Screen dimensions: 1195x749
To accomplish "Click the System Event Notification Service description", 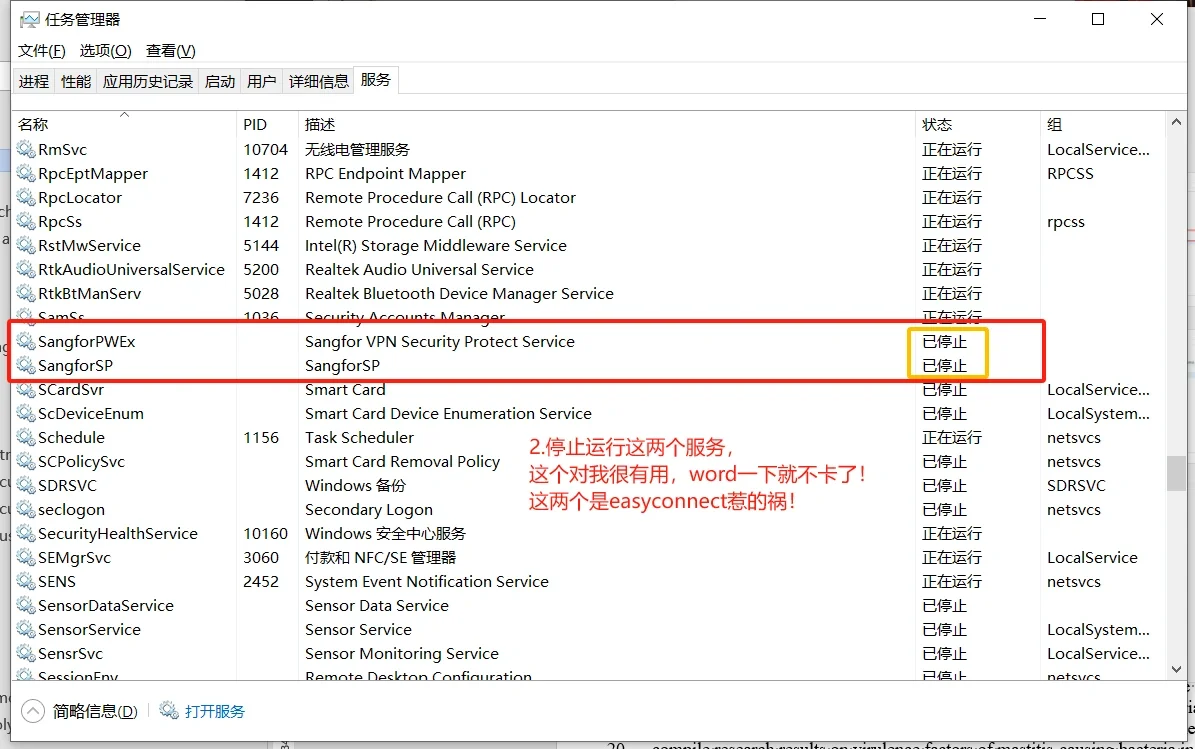I will 427,581.
